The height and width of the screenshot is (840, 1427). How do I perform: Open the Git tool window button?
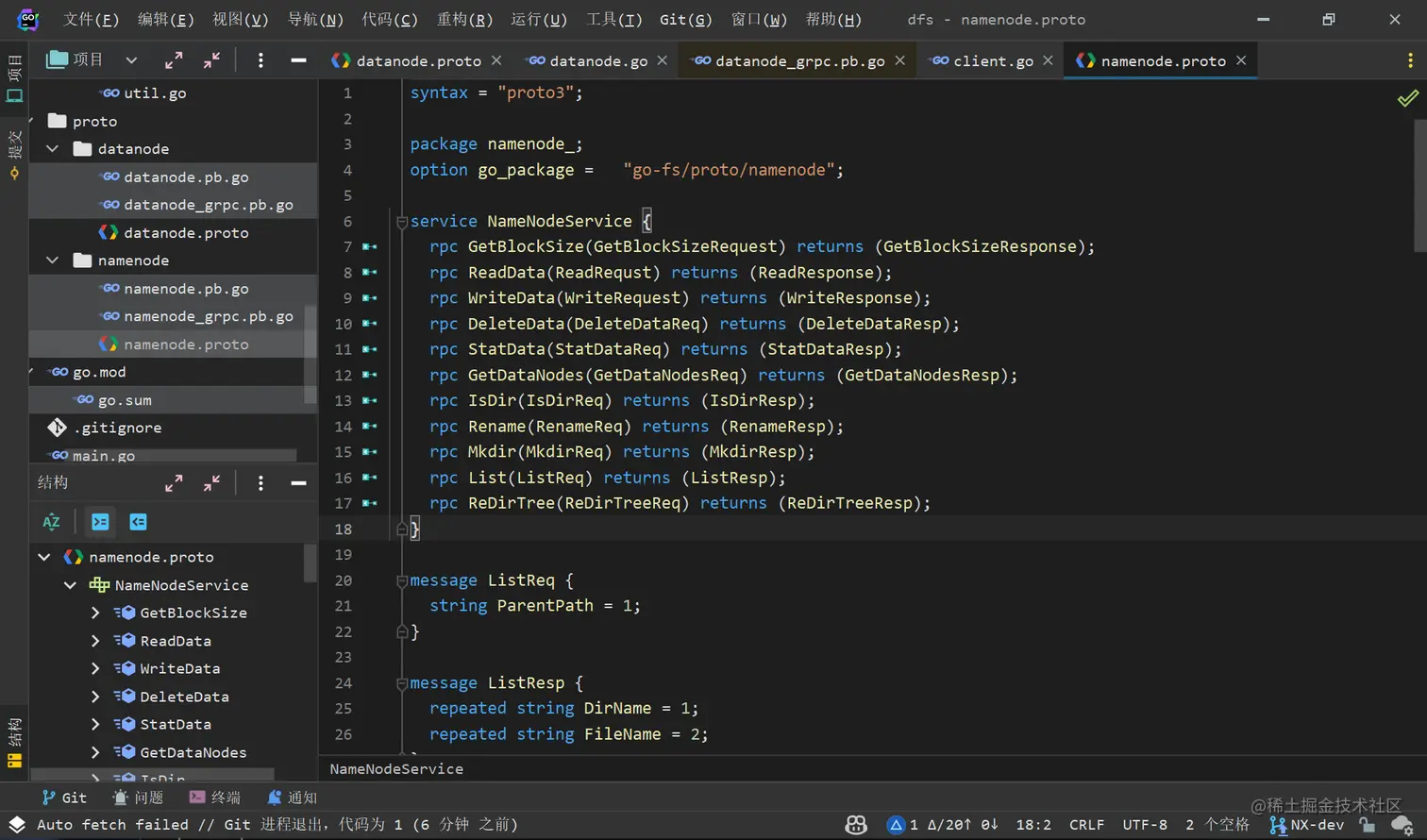tap(64, 798)
